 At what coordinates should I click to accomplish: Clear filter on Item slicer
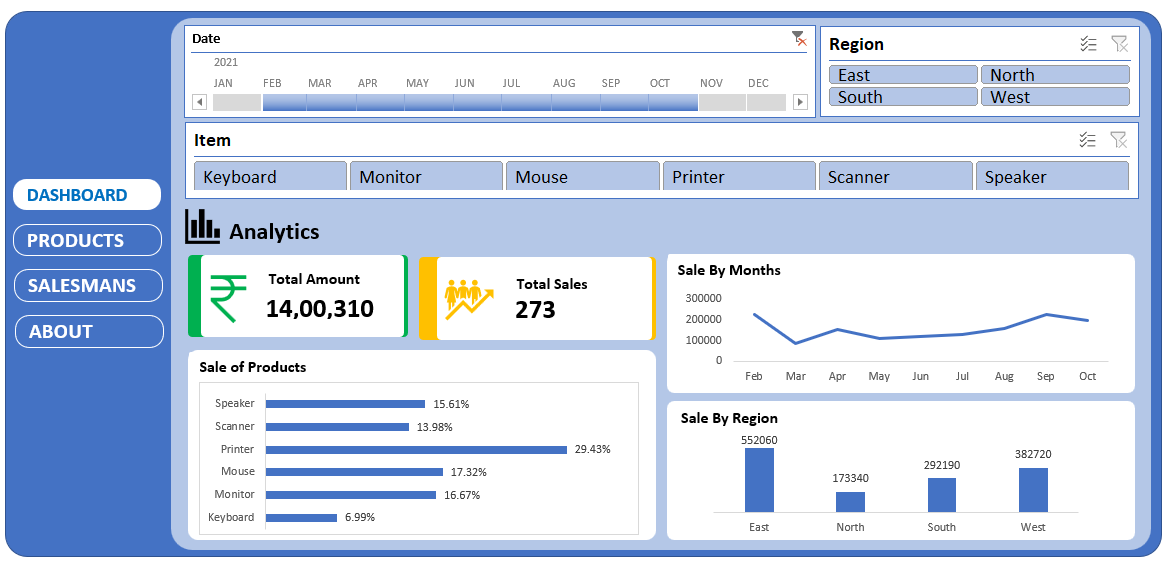coord(1118,140)
